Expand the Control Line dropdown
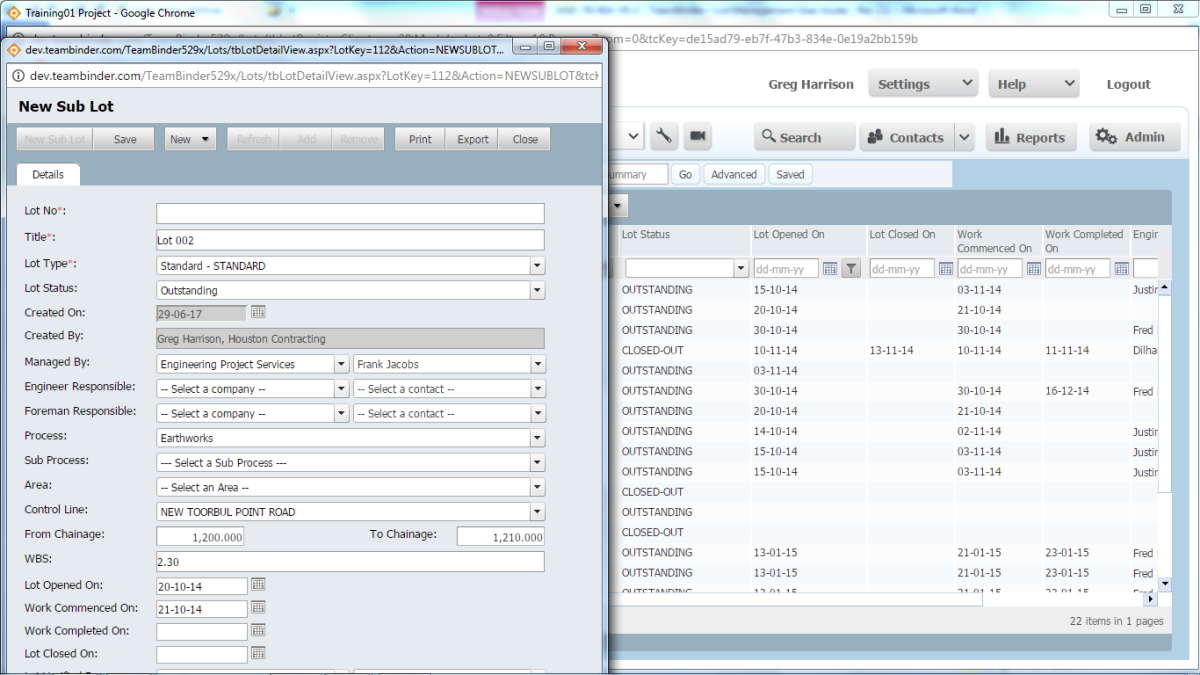The height and width of the screenshot is (675, 1200). (537, 512)
